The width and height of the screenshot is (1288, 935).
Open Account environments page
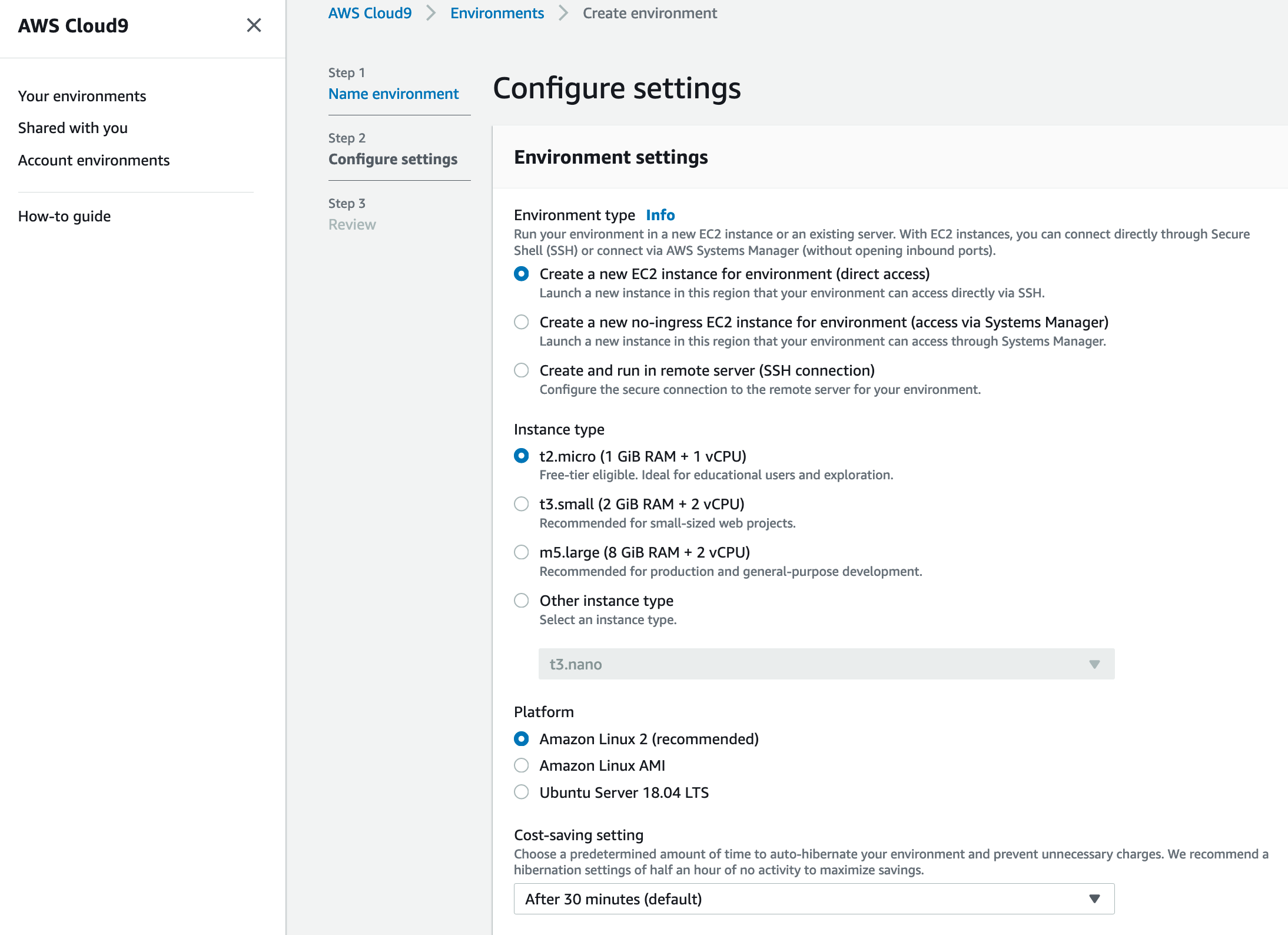coord(94,160)
